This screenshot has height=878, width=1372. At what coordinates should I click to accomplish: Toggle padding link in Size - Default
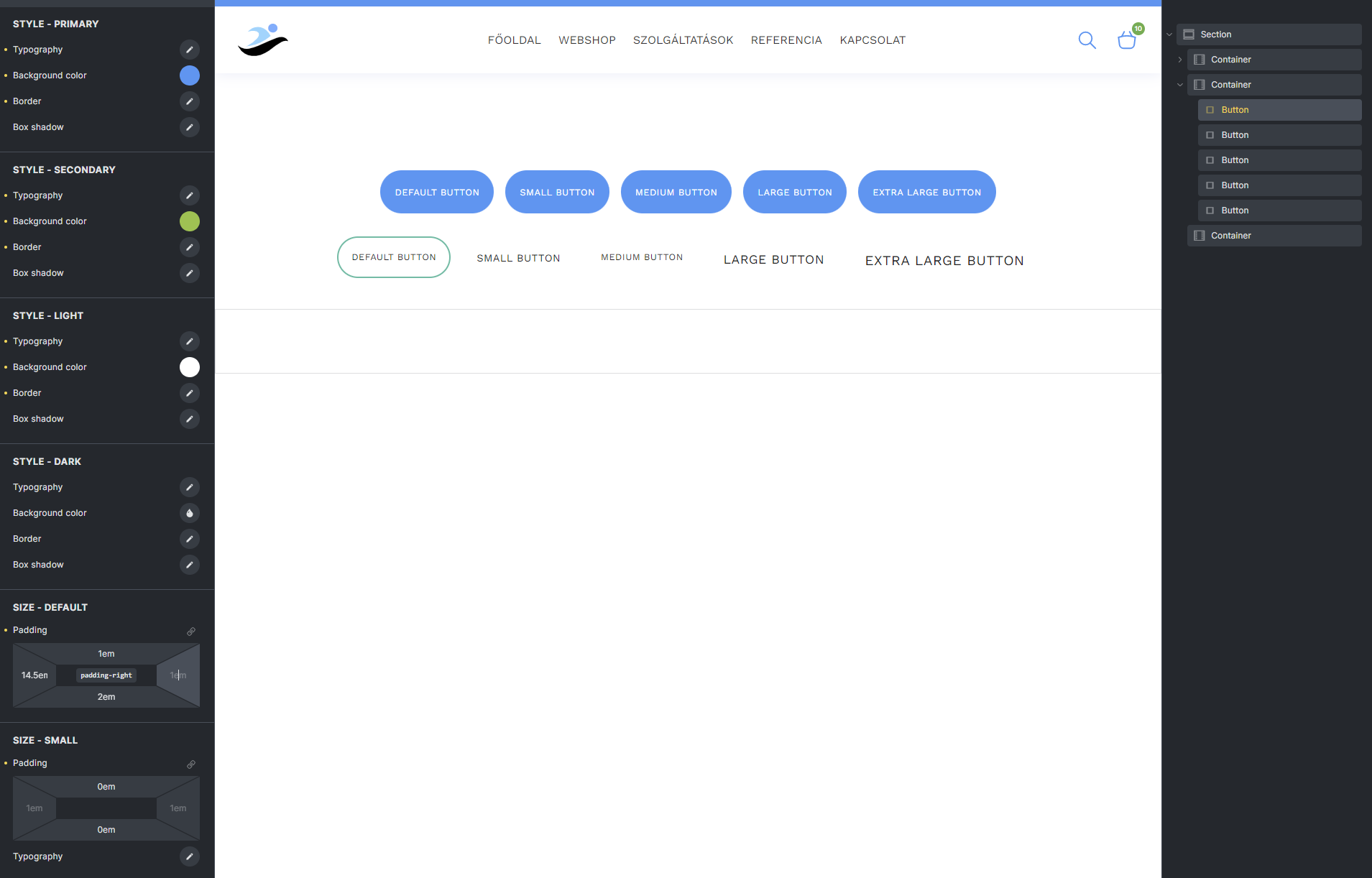[191, 632]
